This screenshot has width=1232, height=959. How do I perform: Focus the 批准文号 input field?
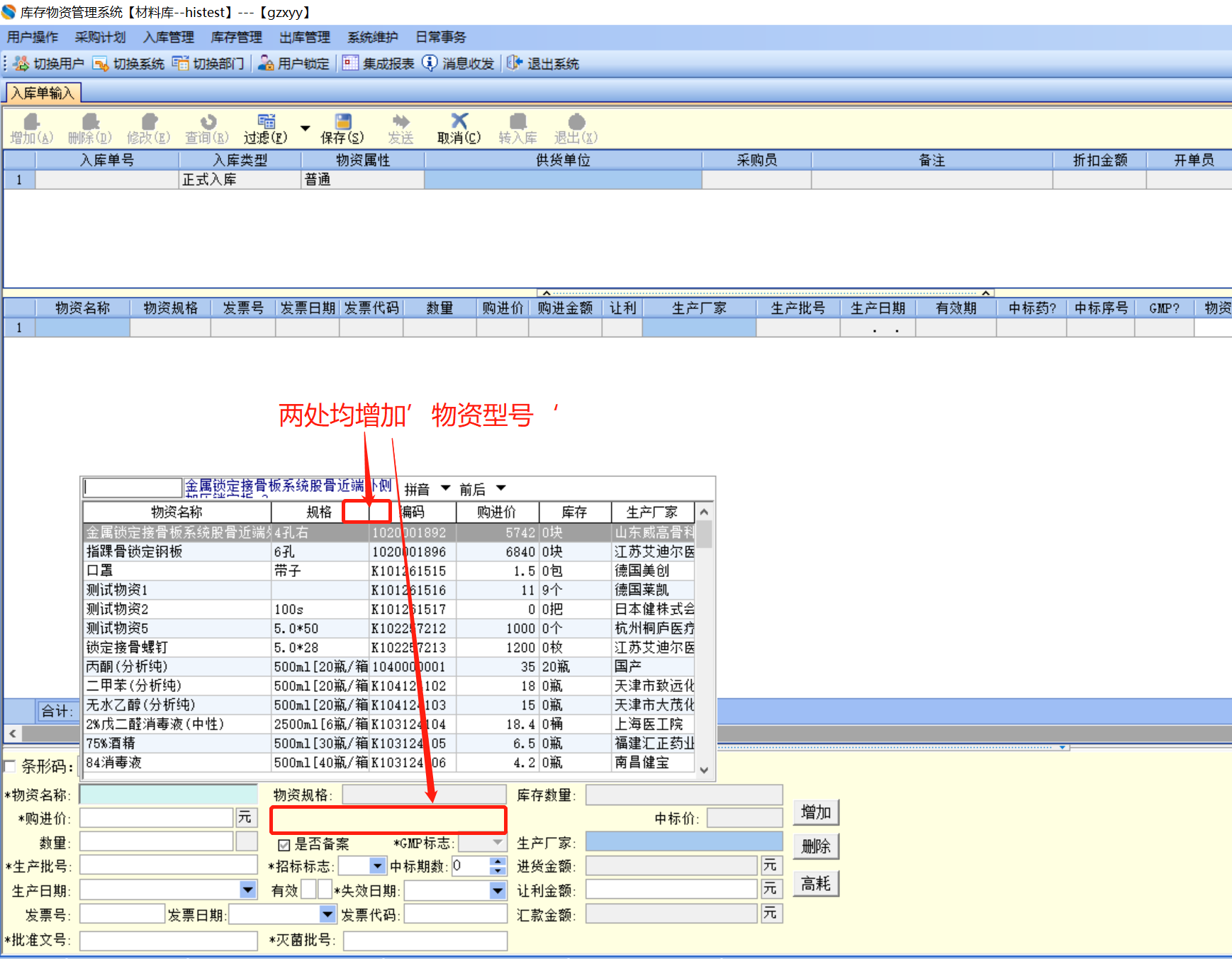point(169,941)
